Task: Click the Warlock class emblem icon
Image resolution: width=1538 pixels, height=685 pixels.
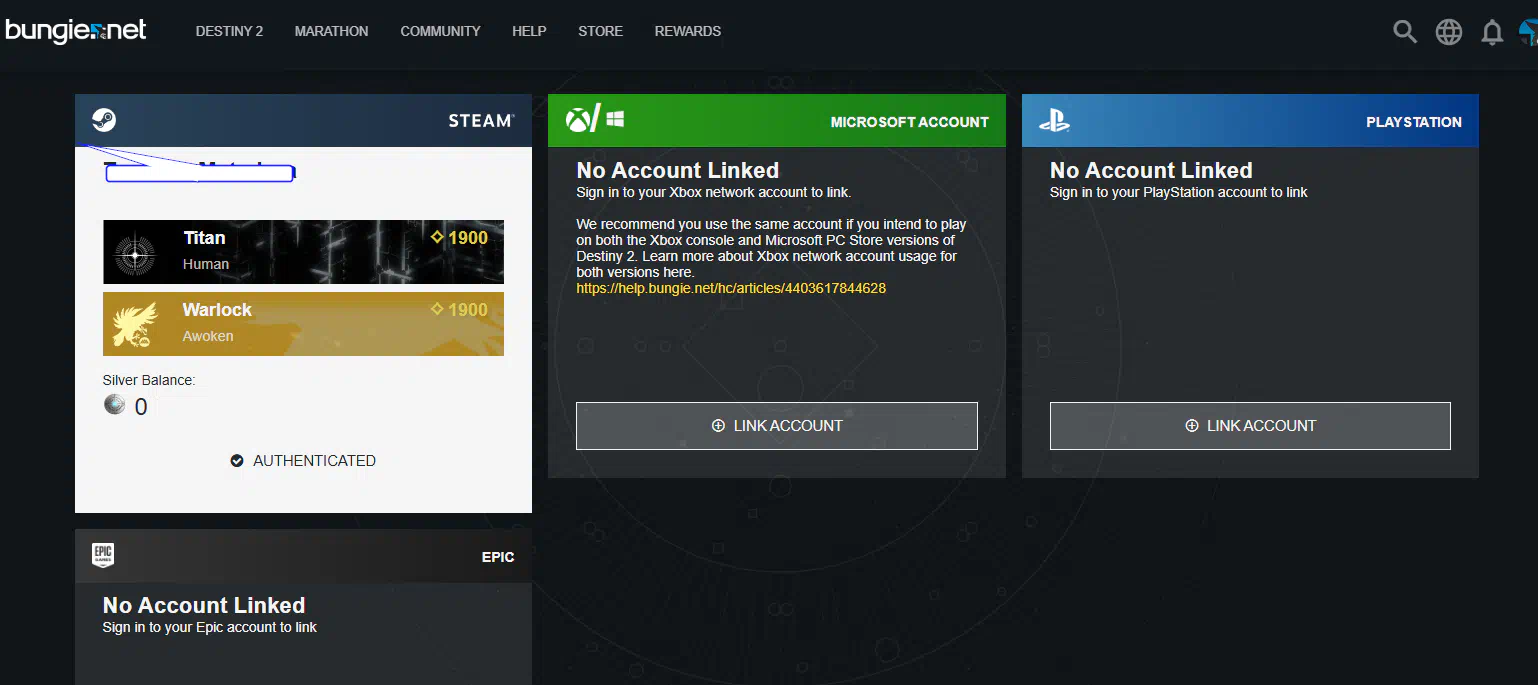Action: 135,324
